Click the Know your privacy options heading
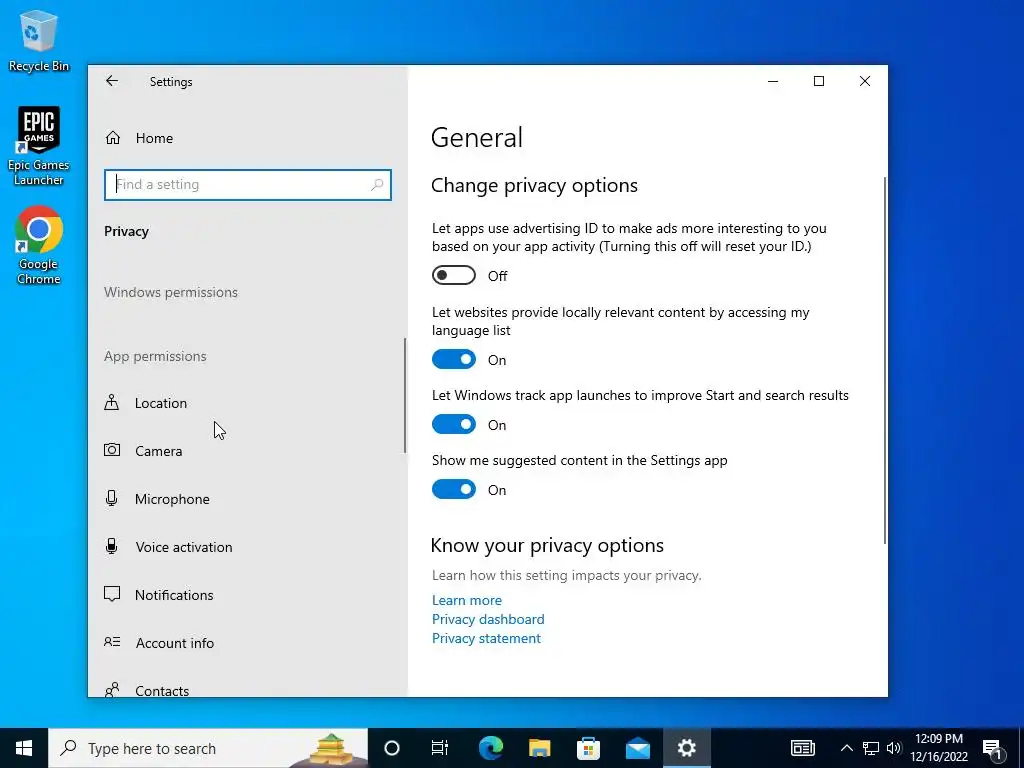The height and width of the screenshot is (768, 1024). (547, 545)
